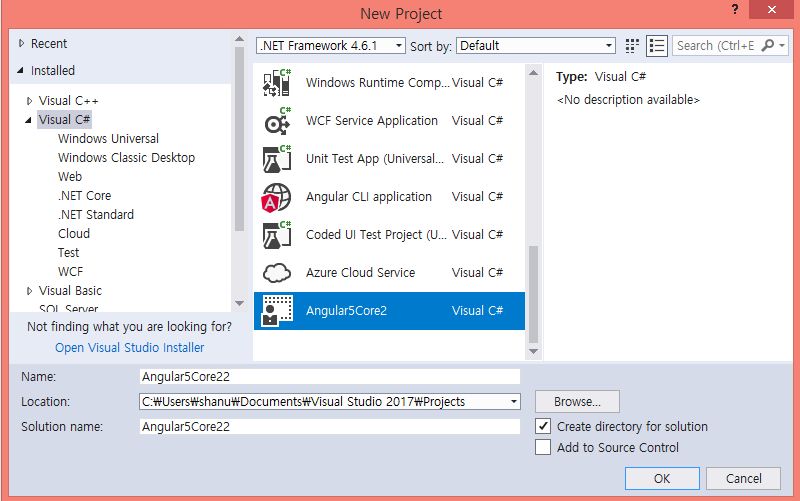
Task: Select the Angular CLI application icon
Action: point(276,197)
